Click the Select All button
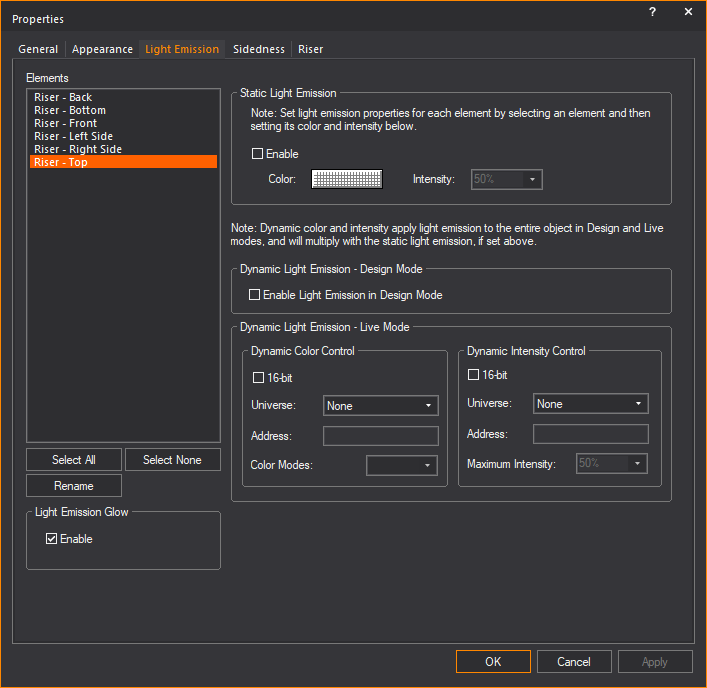Image resolution: width=707 pixels, height=688 pixels. pyautogui.click(x=74, y=460)
